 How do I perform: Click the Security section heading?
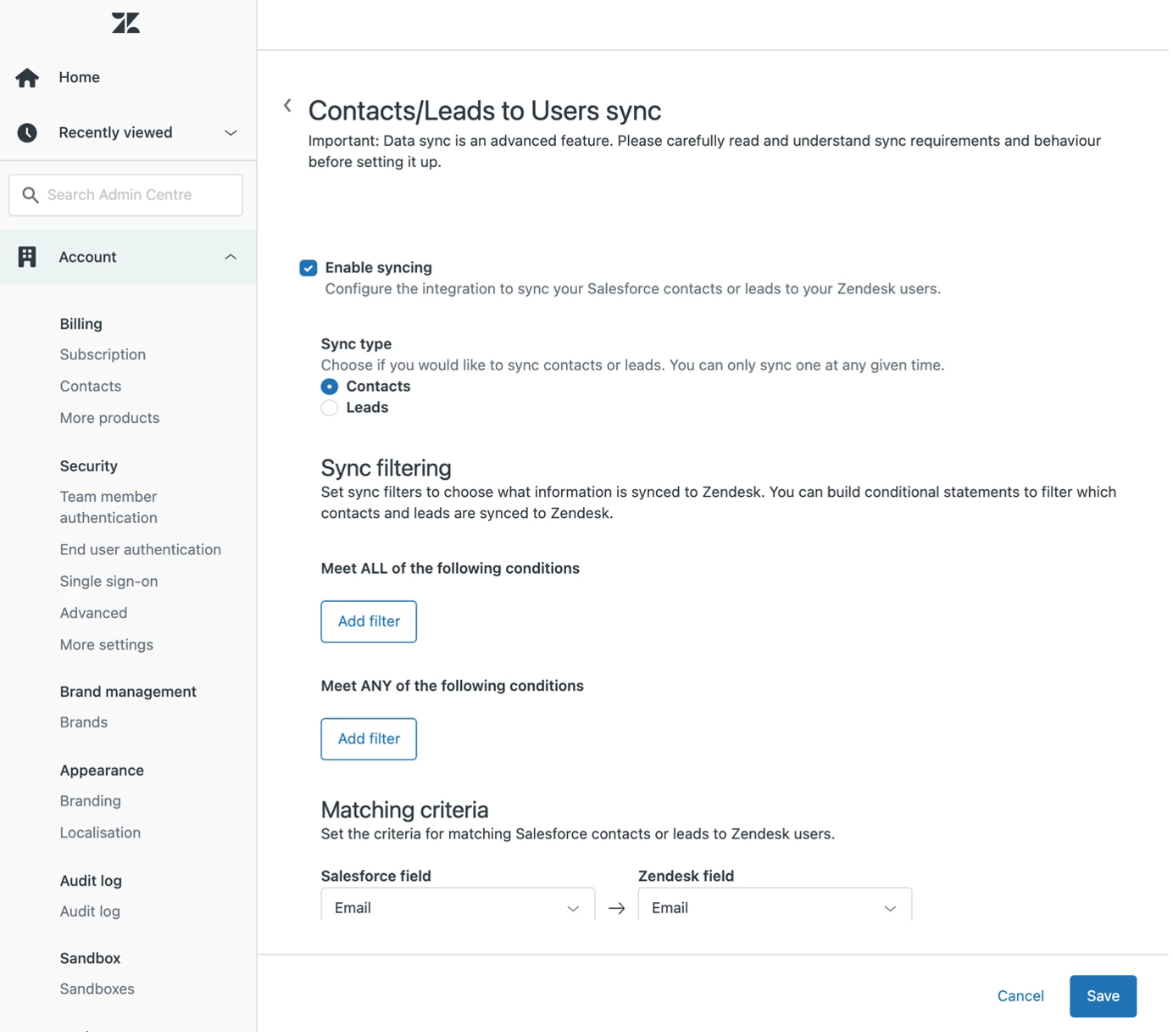[x=89, y=467]
